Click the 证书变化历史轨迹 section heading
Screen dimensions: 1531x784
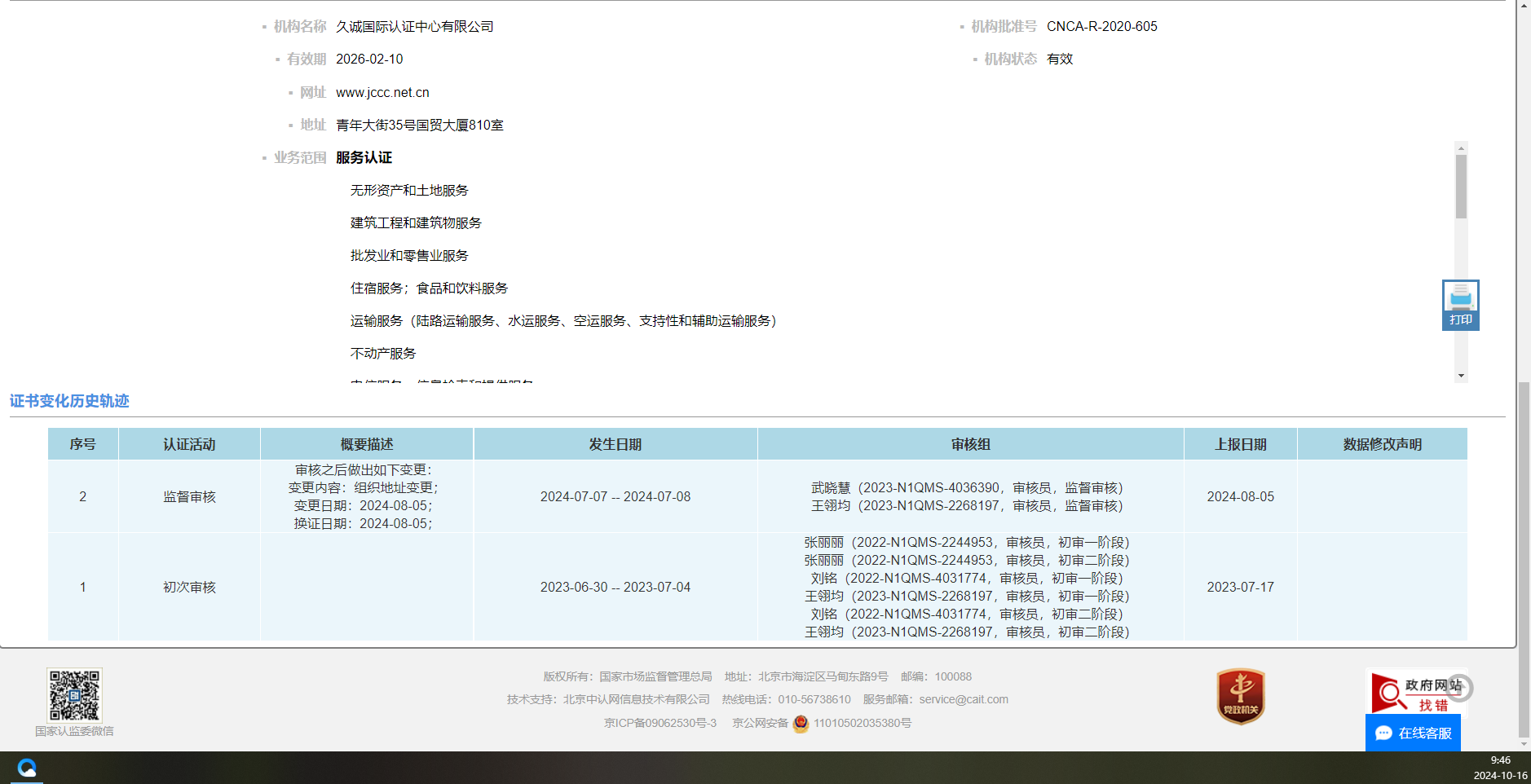click(x=69, y=401)
